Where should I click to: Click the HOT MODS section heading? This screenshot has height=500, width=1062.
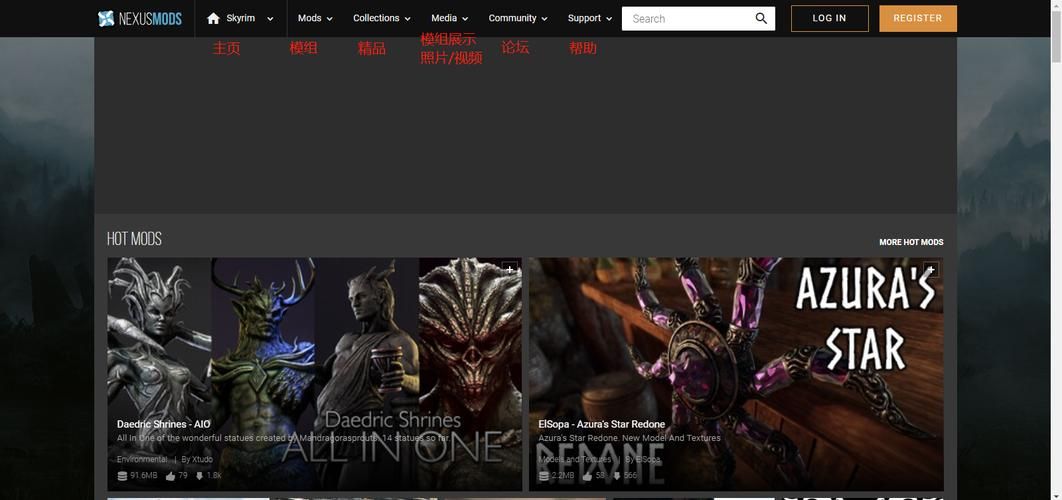(x=134, y=238)
